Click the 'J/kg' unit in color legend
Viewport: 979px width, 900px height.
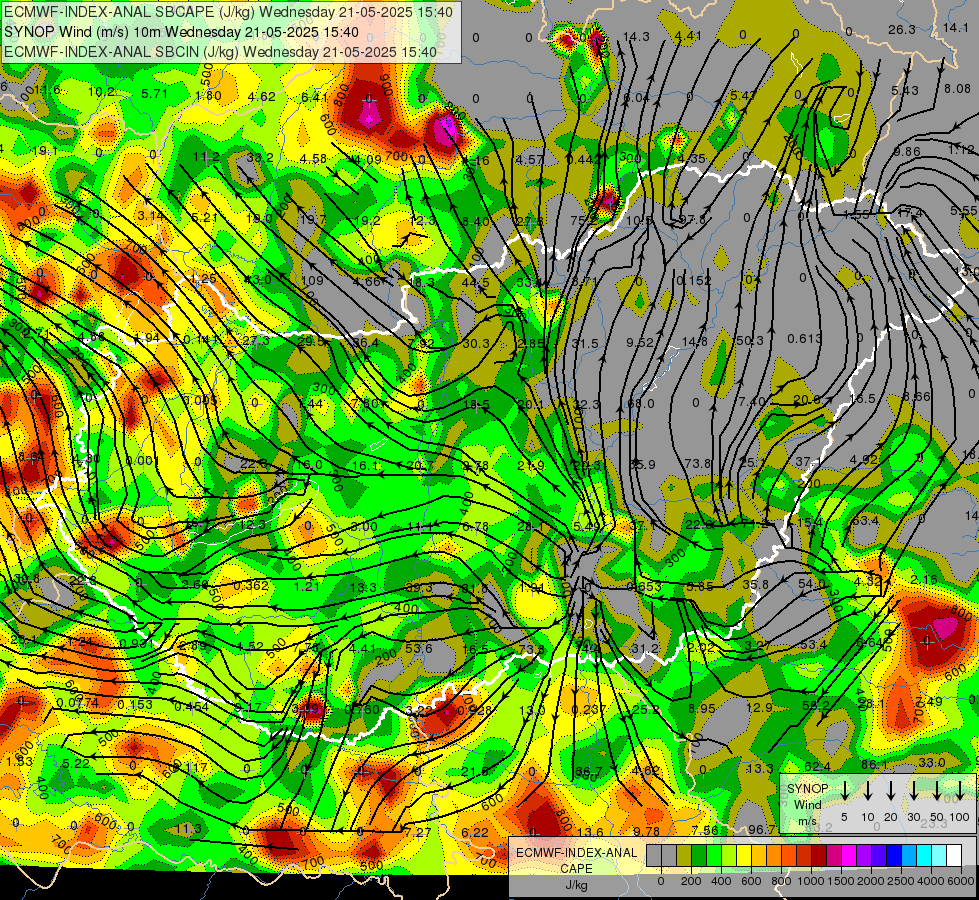click(576, 885)
